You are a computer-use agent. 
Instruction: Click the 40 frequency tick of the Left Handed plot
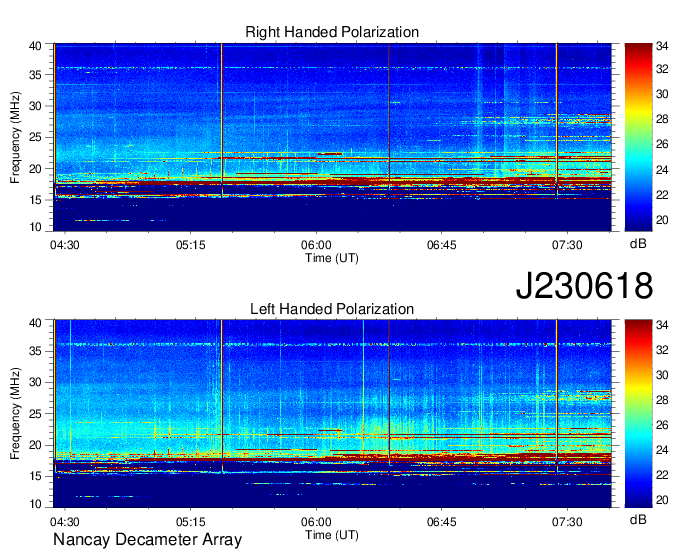(x=35, y=322)
